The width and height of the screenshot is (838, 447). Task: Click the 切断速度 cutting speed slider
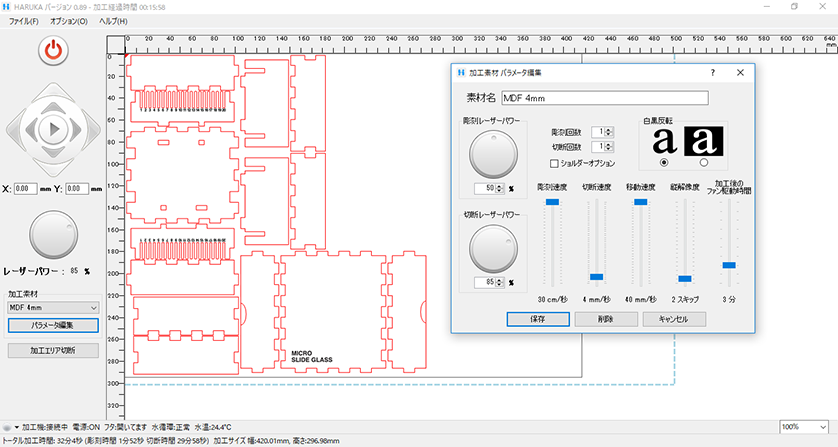tap(597, 276)
